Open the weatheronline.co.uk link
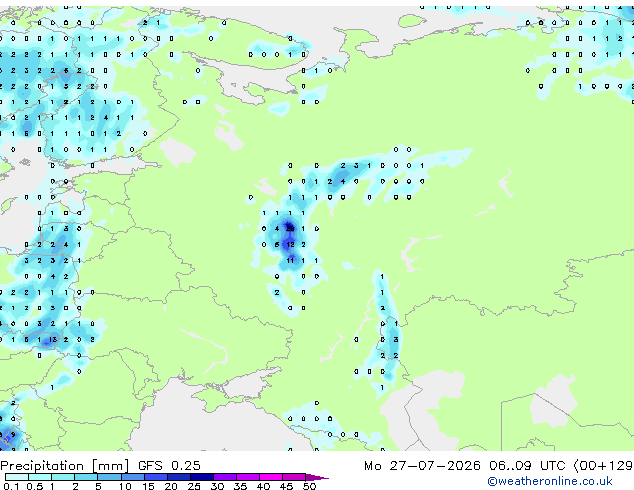Viewport: 634px width, 490px height. pos(550,481)
